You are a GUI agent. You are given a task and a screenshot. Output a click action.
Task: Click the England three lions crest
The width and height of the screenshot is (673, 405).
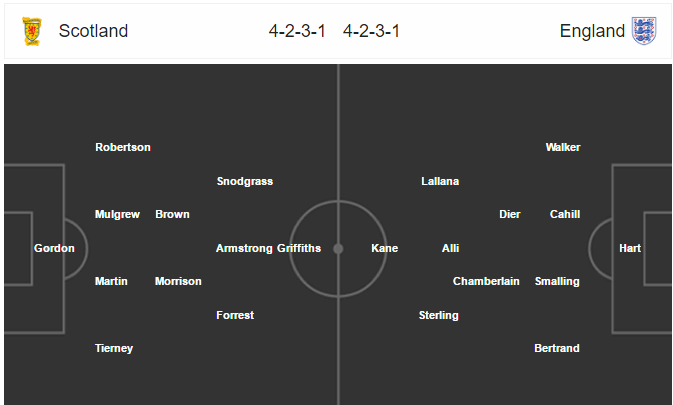[644, 31]
